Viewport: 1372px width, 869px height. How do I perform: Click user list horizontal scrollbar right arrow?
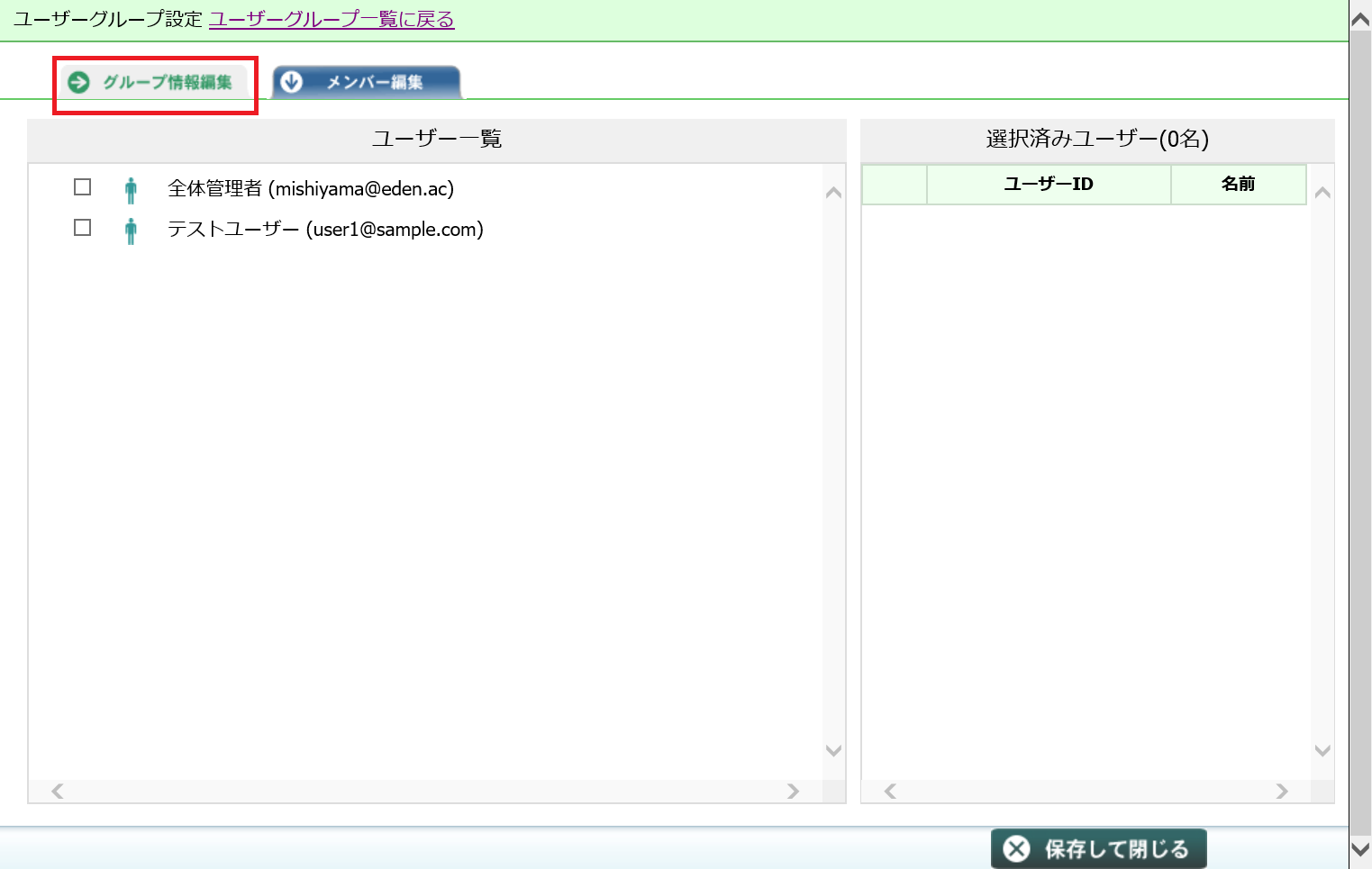pos(793,791)
